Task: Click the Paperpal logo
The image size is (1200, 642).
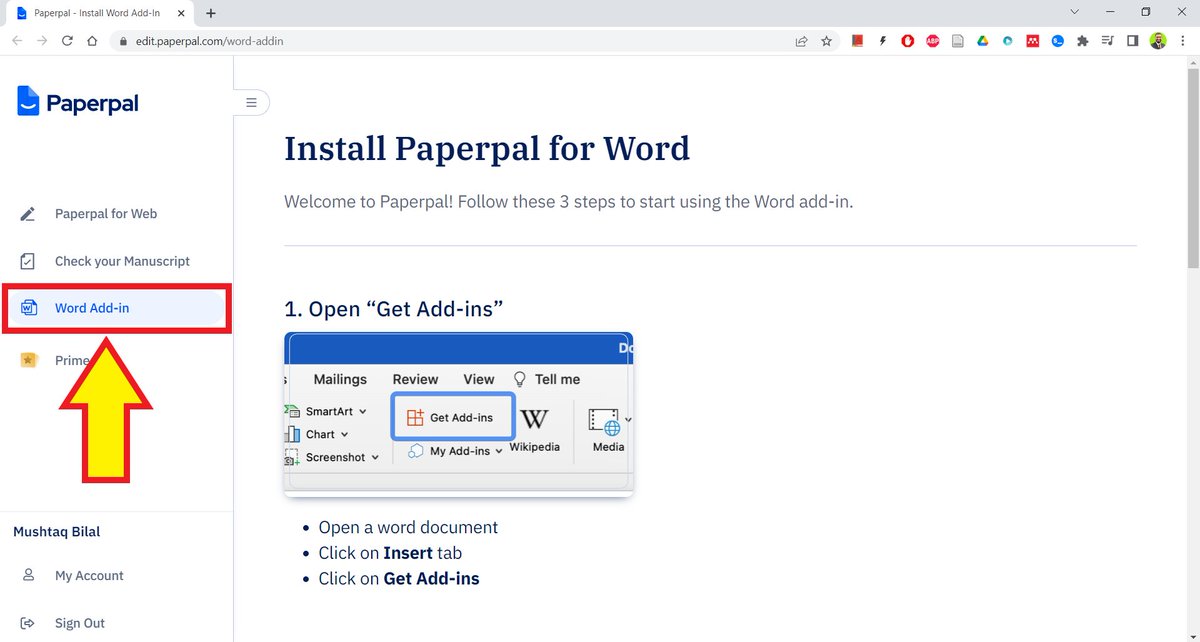Action: 76,101
